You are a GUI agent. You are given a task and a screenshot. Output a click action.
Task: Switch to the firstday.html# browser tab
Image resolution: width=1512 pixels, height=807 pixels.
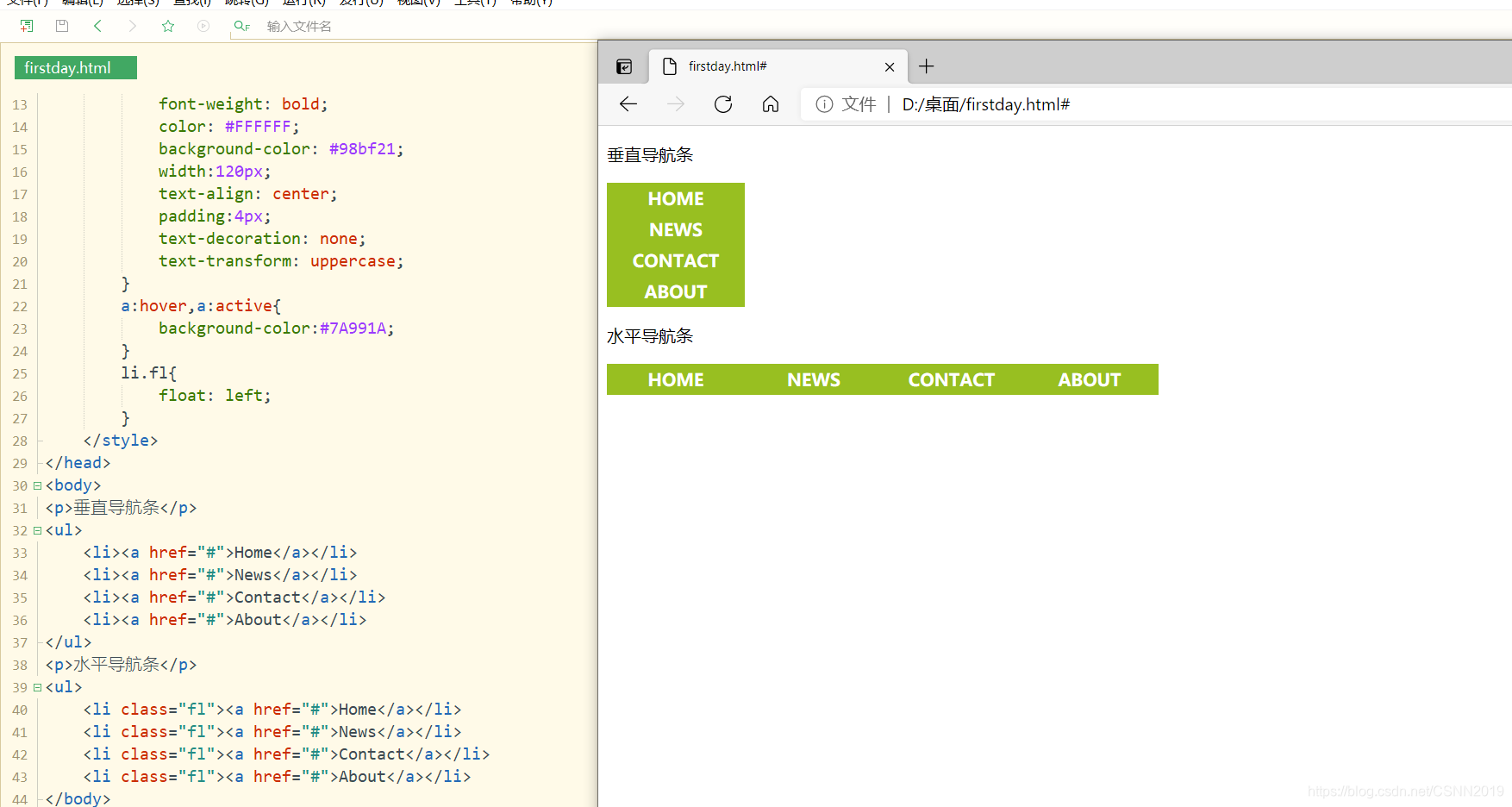pos(778,66)
